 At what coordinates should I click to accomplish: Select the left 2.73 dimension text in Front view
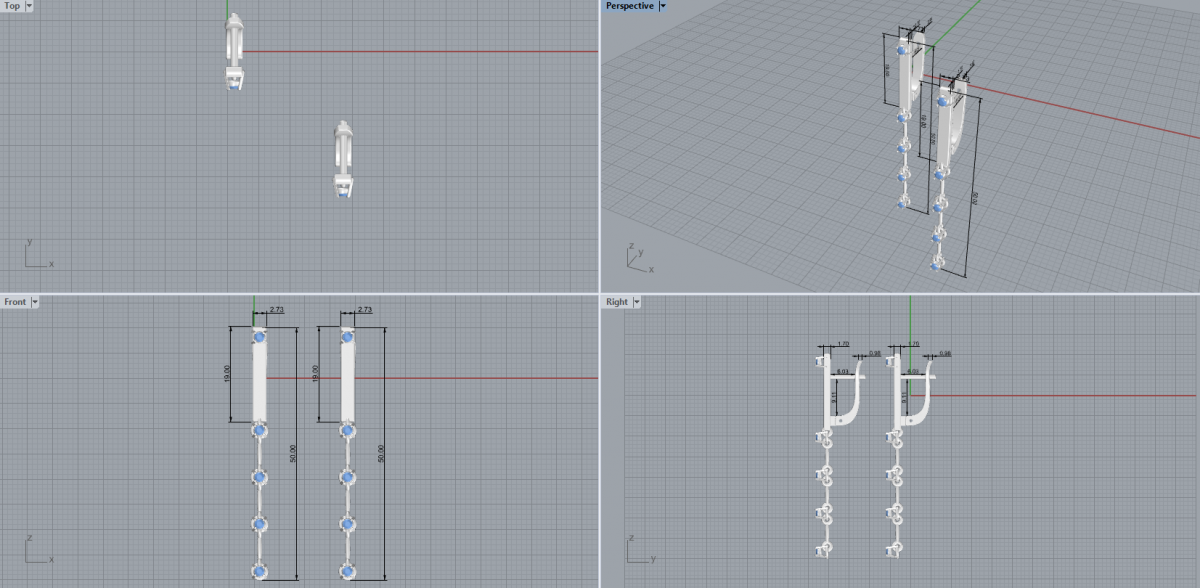pyautogui.click(x=277, y=311)
